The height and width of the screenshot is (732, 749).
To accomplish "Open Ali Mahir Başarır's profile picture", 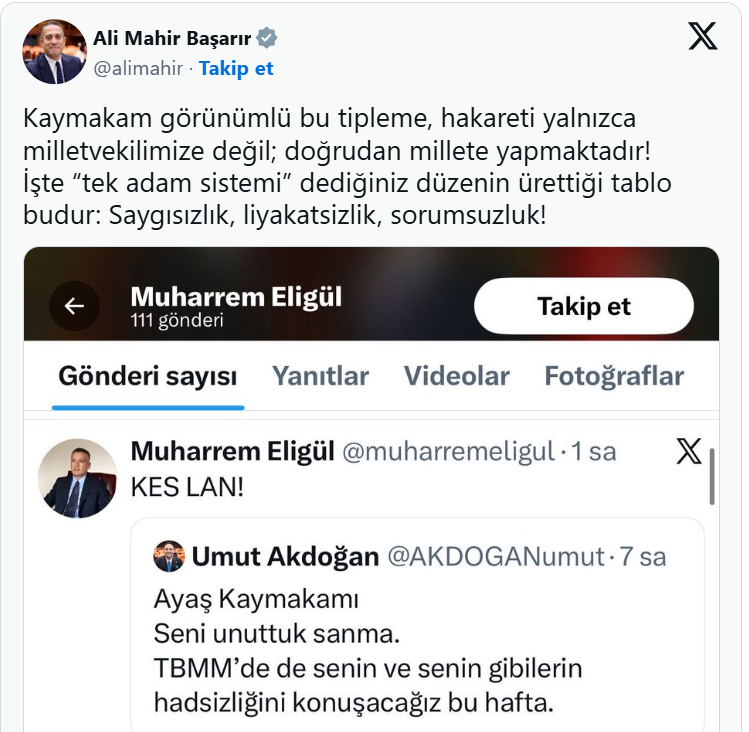I will point(55,52).
